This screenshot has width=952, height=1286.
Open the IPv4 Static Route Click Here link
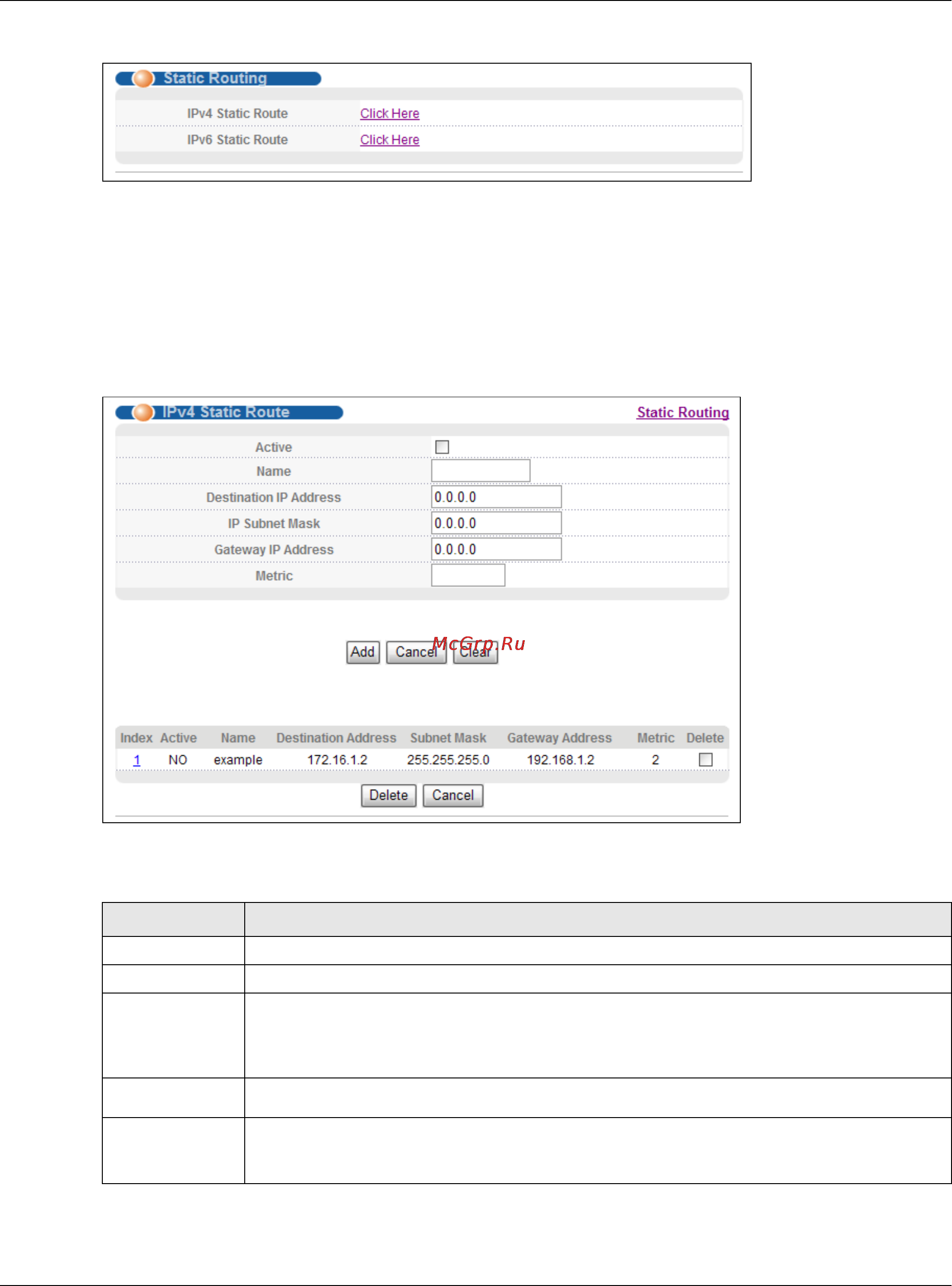[x=389, y=114]
